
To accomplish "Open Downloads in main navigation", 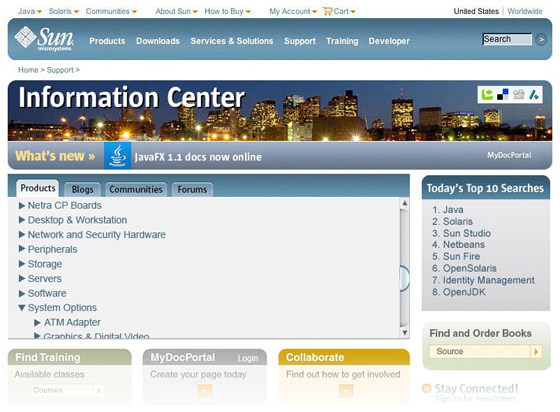I will pos(158,41).
